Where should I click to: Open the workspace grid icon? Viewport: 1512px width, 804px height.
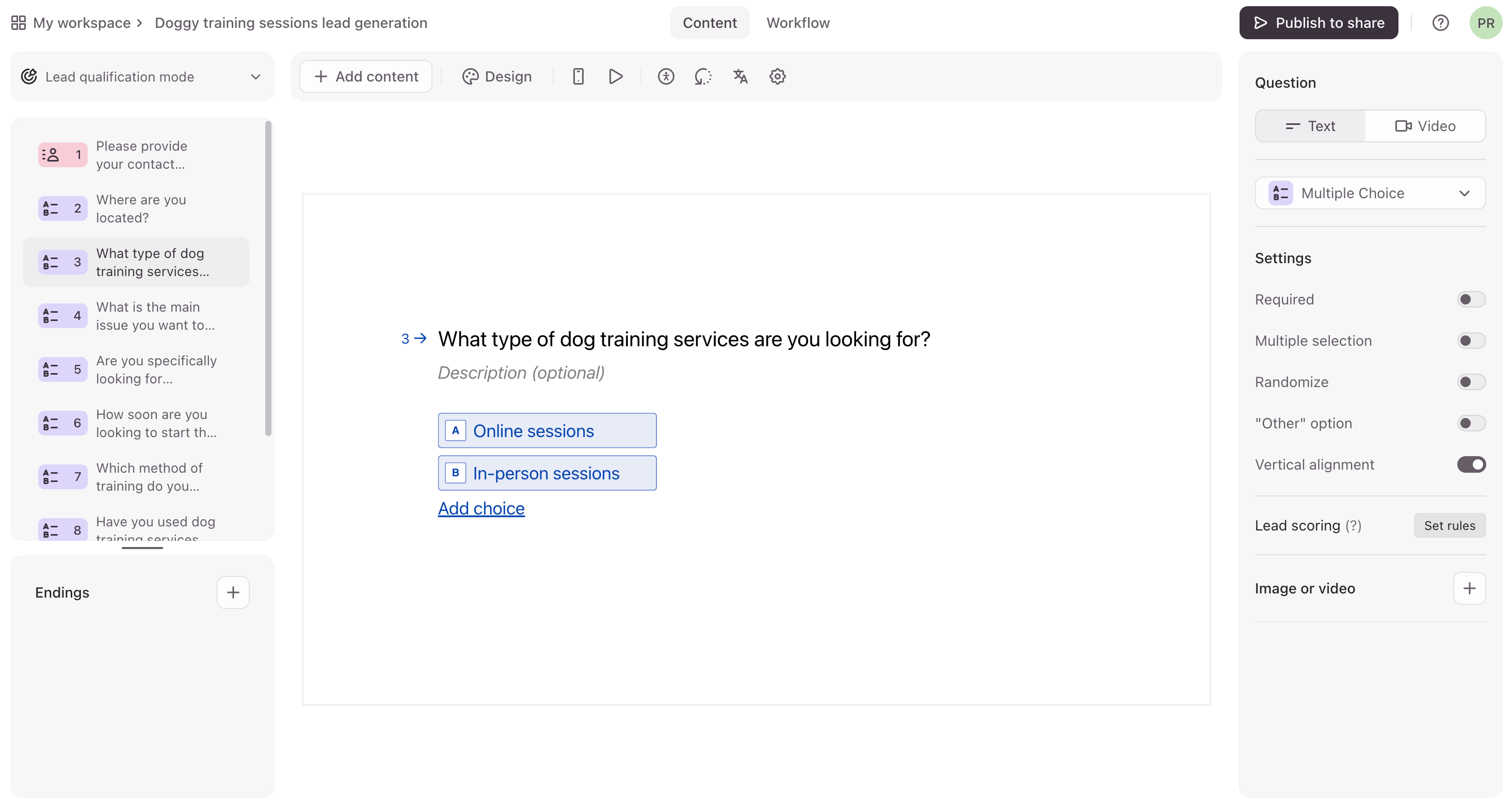tap(18, 23)
